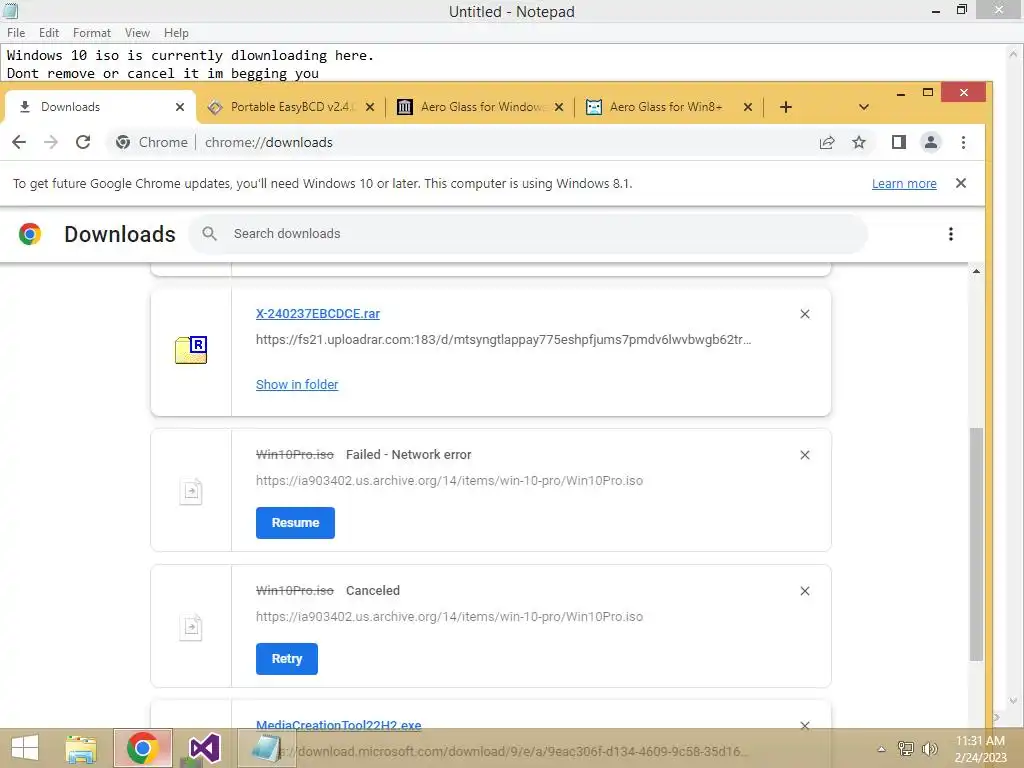
Task: Click the Chrome taskbar icon
Action: (x=143, y=748)
